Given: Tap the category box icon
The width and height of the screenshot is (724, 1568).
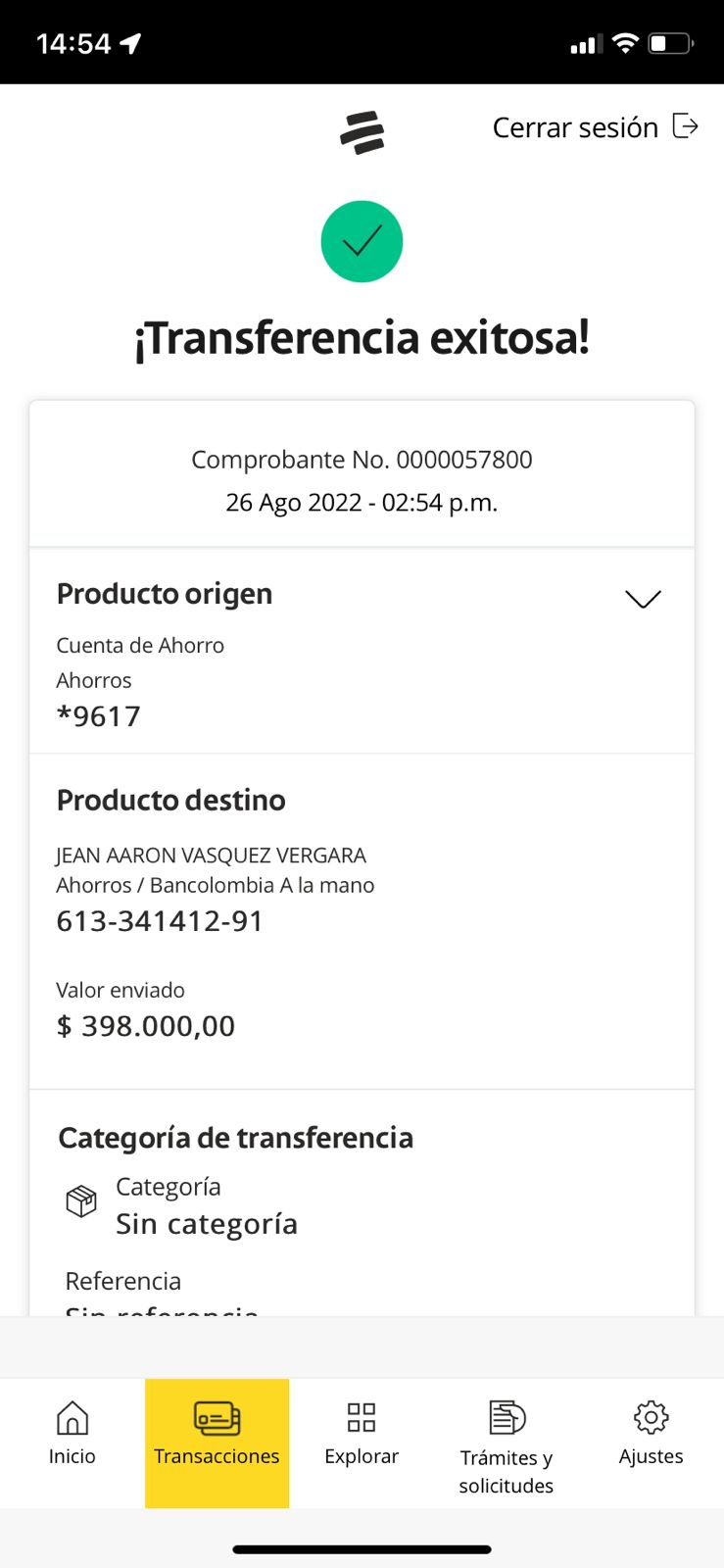Looking at the screenshot, I should pos(81,1200).
